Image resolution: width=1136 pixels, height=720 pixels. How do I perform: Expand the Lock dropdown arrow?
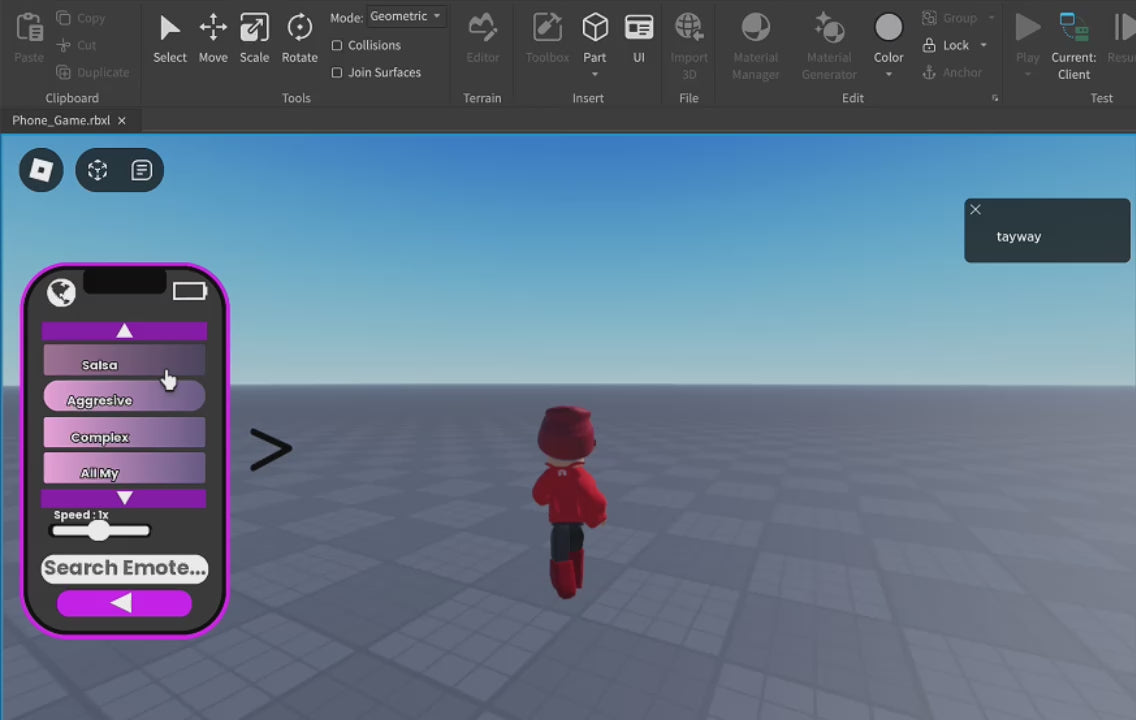(983, 46)
